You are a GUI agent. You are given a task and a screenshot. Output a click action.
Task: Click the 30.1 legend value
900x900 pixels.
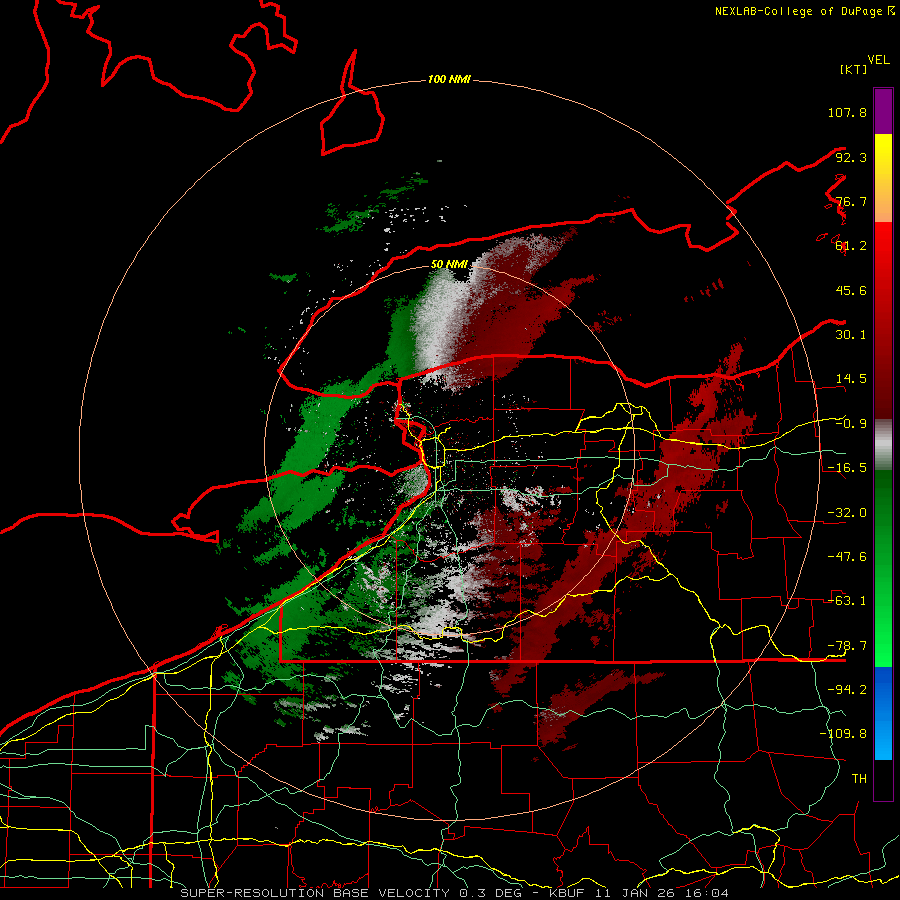click(x=851, y=335)
